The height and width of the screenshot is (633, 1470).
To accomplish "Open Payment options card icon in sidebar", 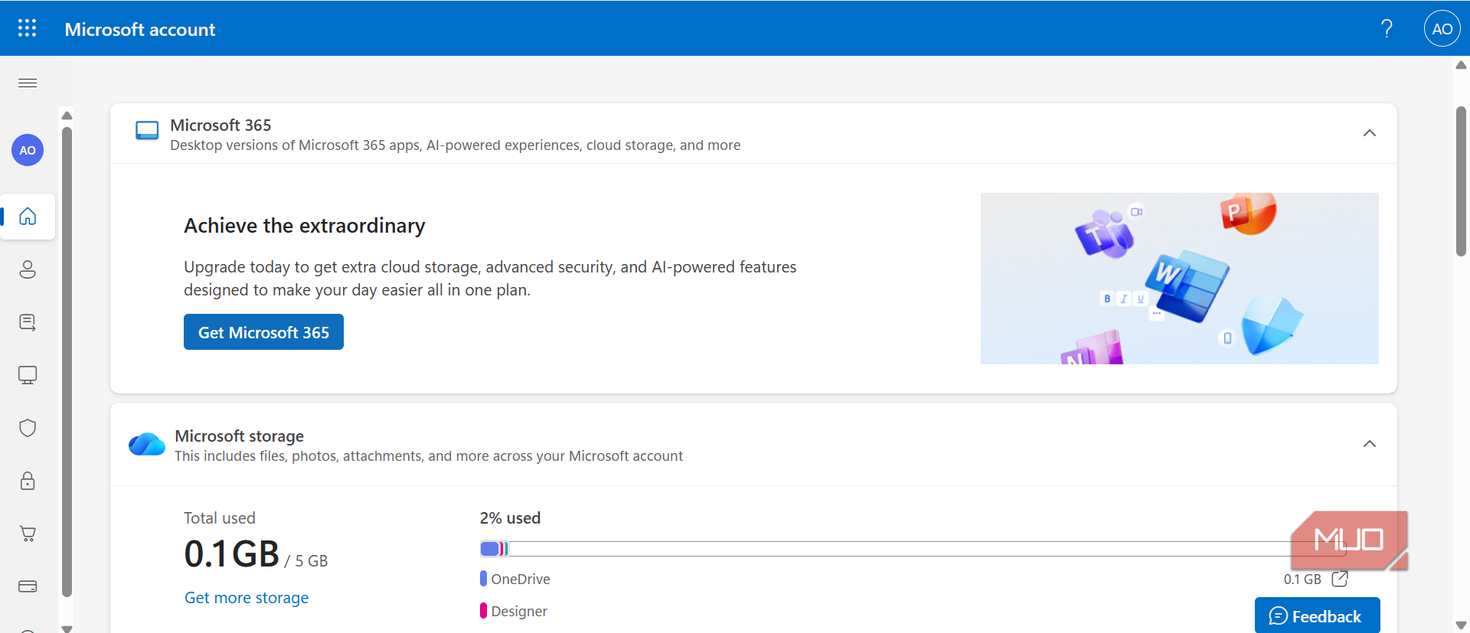I will pos(28,586).
